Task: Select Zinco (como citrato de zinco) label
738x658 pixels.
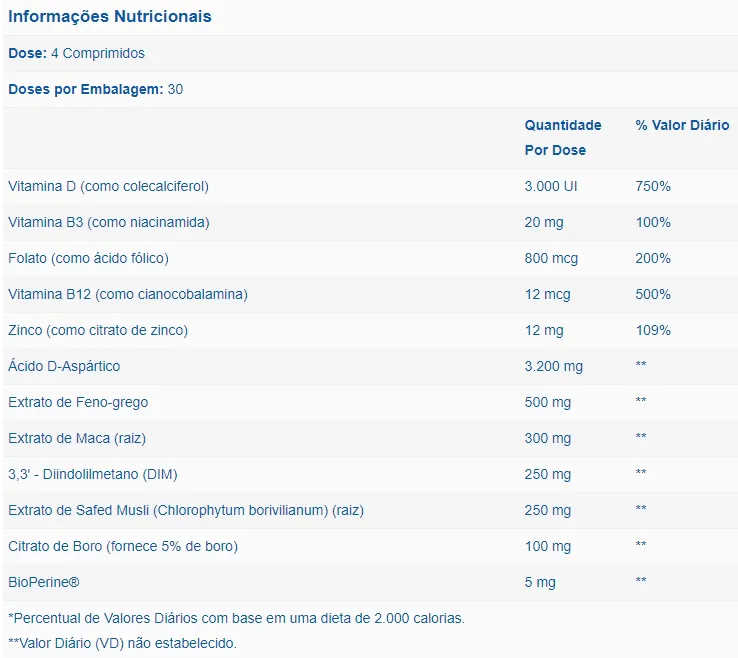Action: (98, 330)
